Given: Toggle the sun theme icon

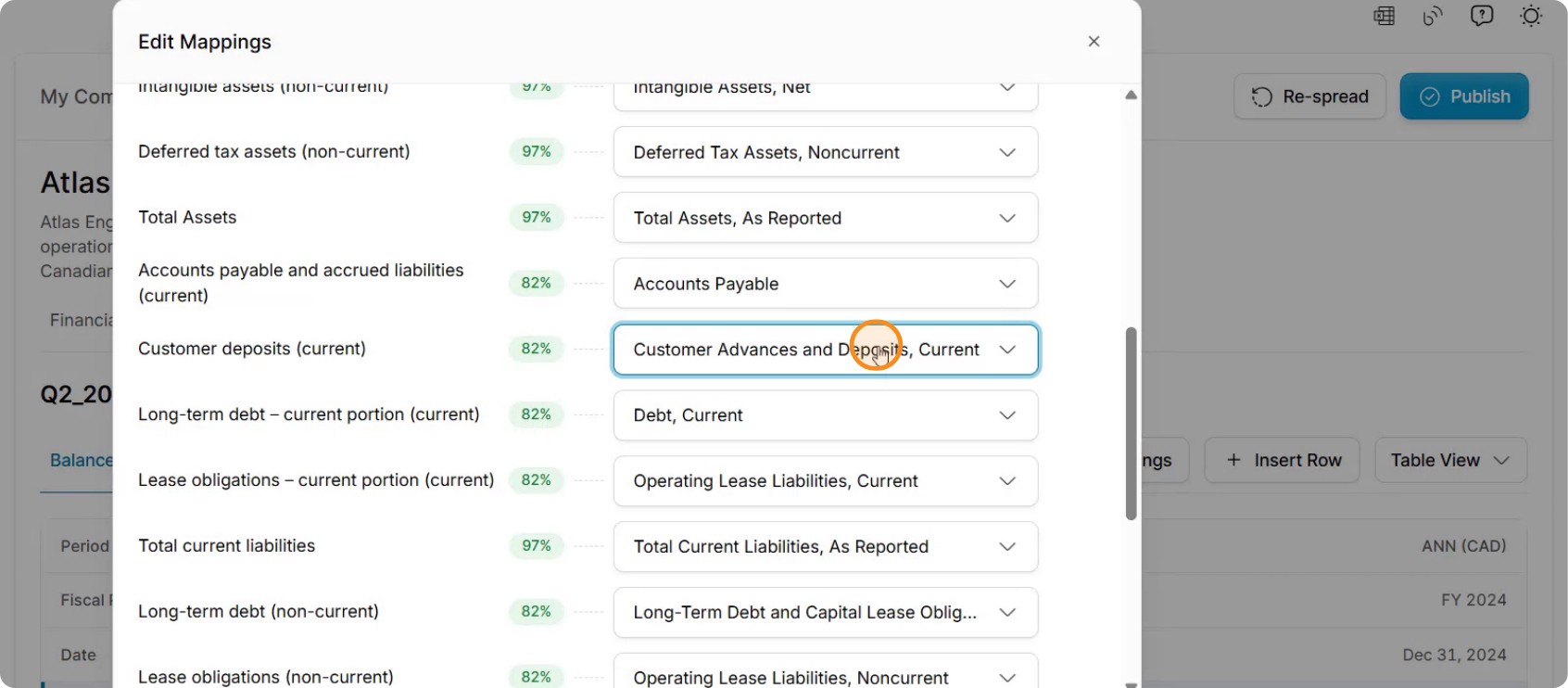Looking at the screenshot, I should coord(1531,16).
